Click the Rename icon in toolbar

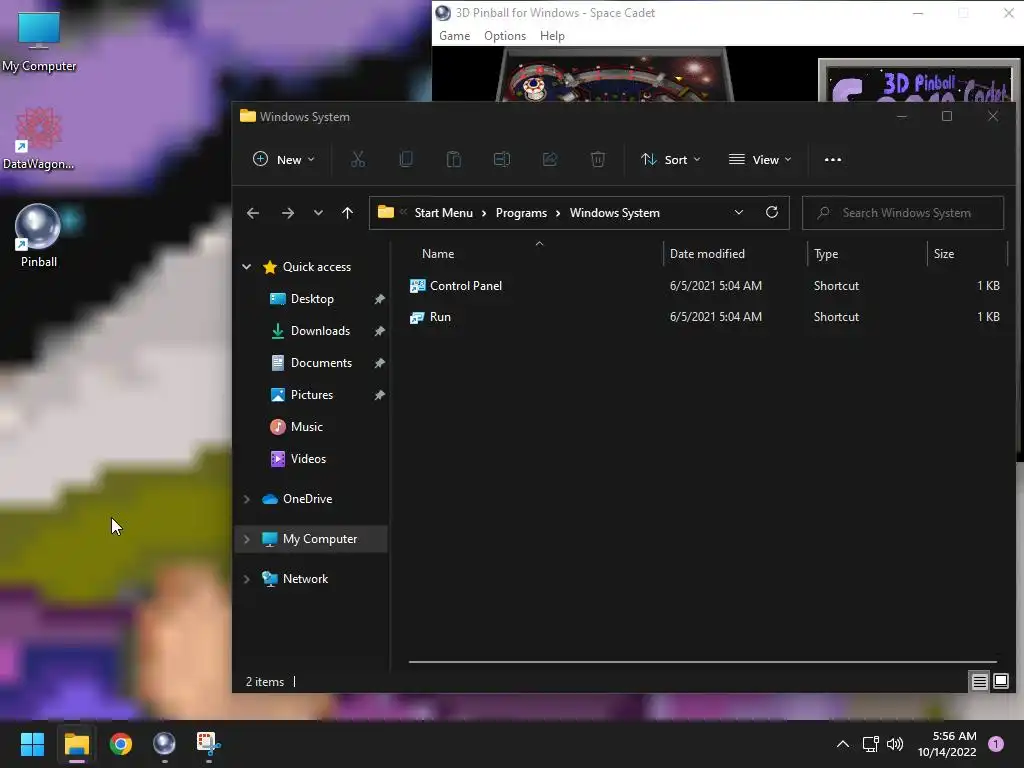[502, 159]
